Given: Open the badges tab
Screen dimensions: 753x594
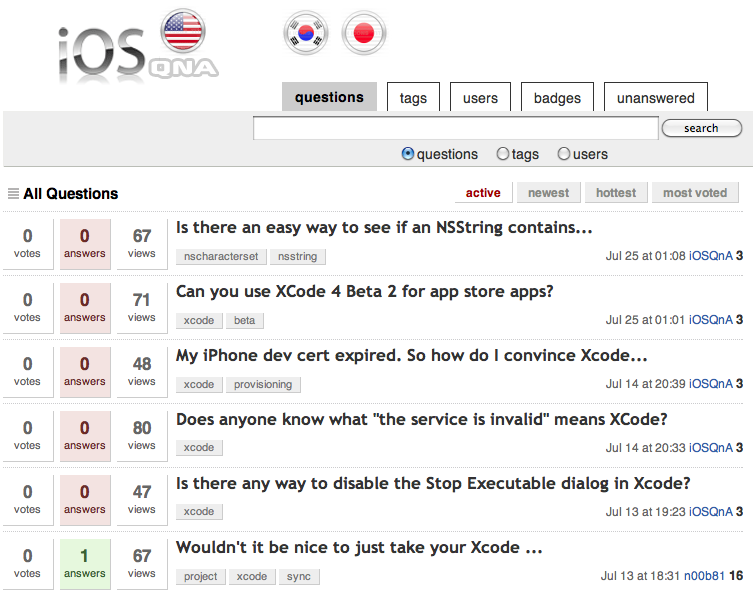Looking at the screenshot, I should pos(557,98).
